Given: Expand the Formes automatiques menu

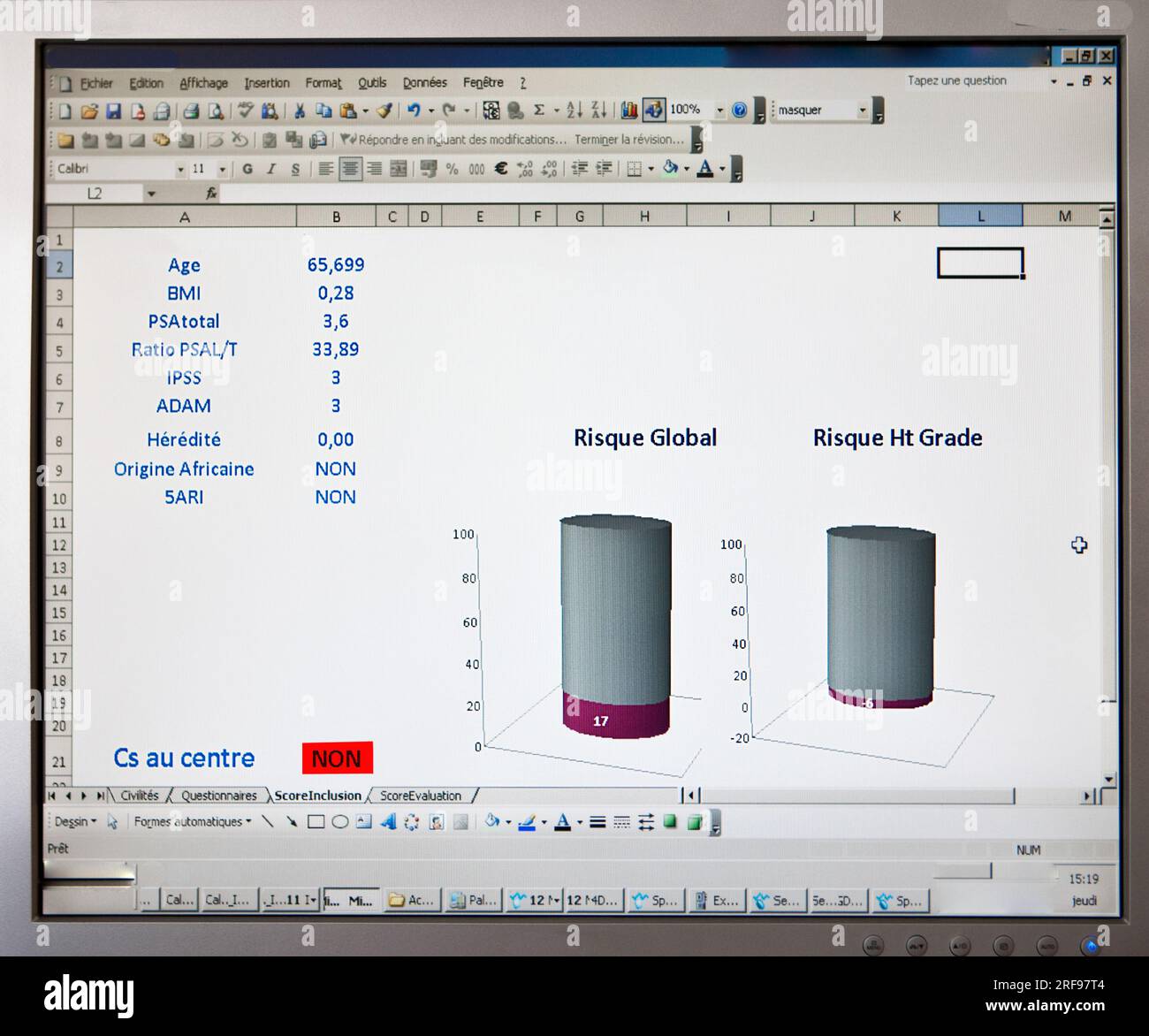Looking at the screenshot, I should pyautogui.click(x=193, y=822).
